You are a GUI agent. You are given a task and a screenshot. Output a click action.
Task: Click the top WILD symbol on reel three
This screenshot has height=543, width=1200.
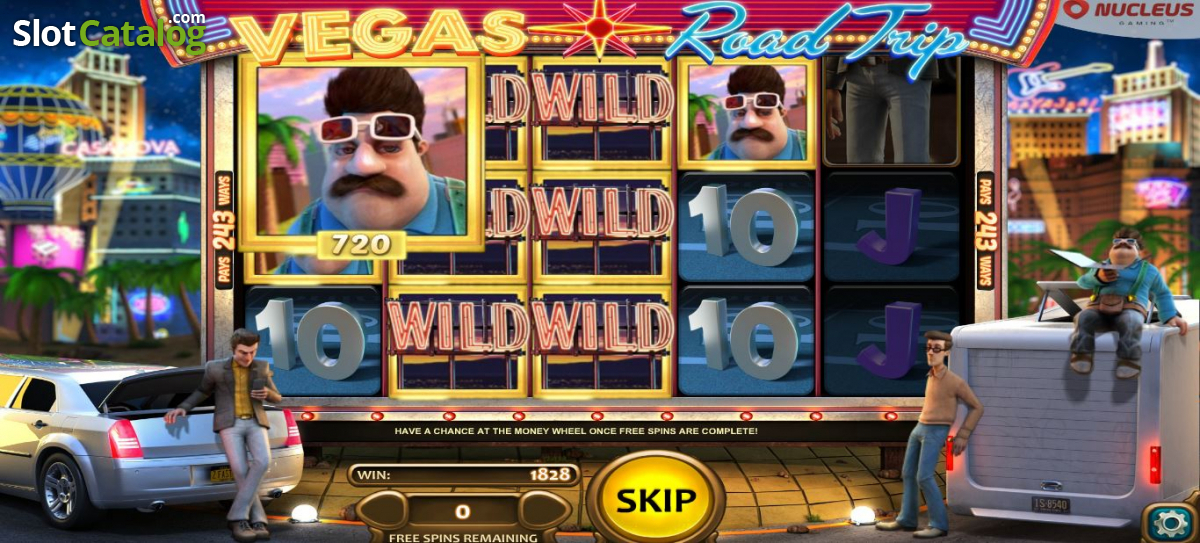tap(602, 110)
